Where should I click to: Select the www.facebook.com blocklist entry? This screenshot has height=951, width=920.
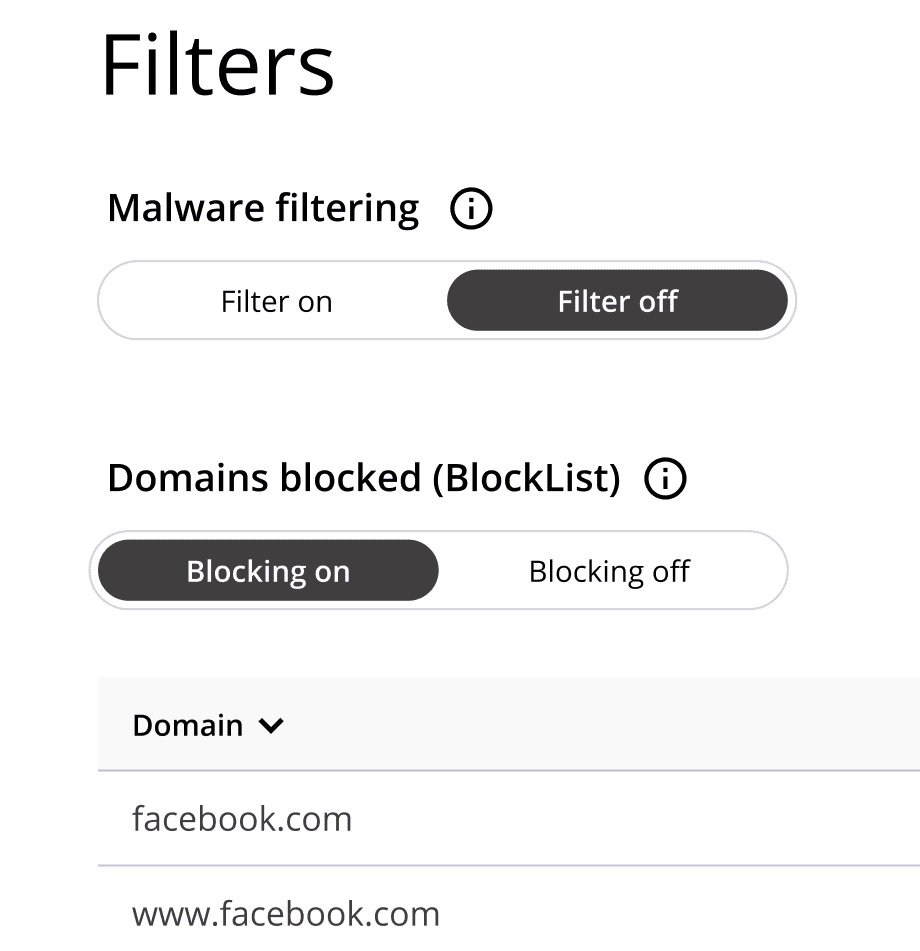286,913
